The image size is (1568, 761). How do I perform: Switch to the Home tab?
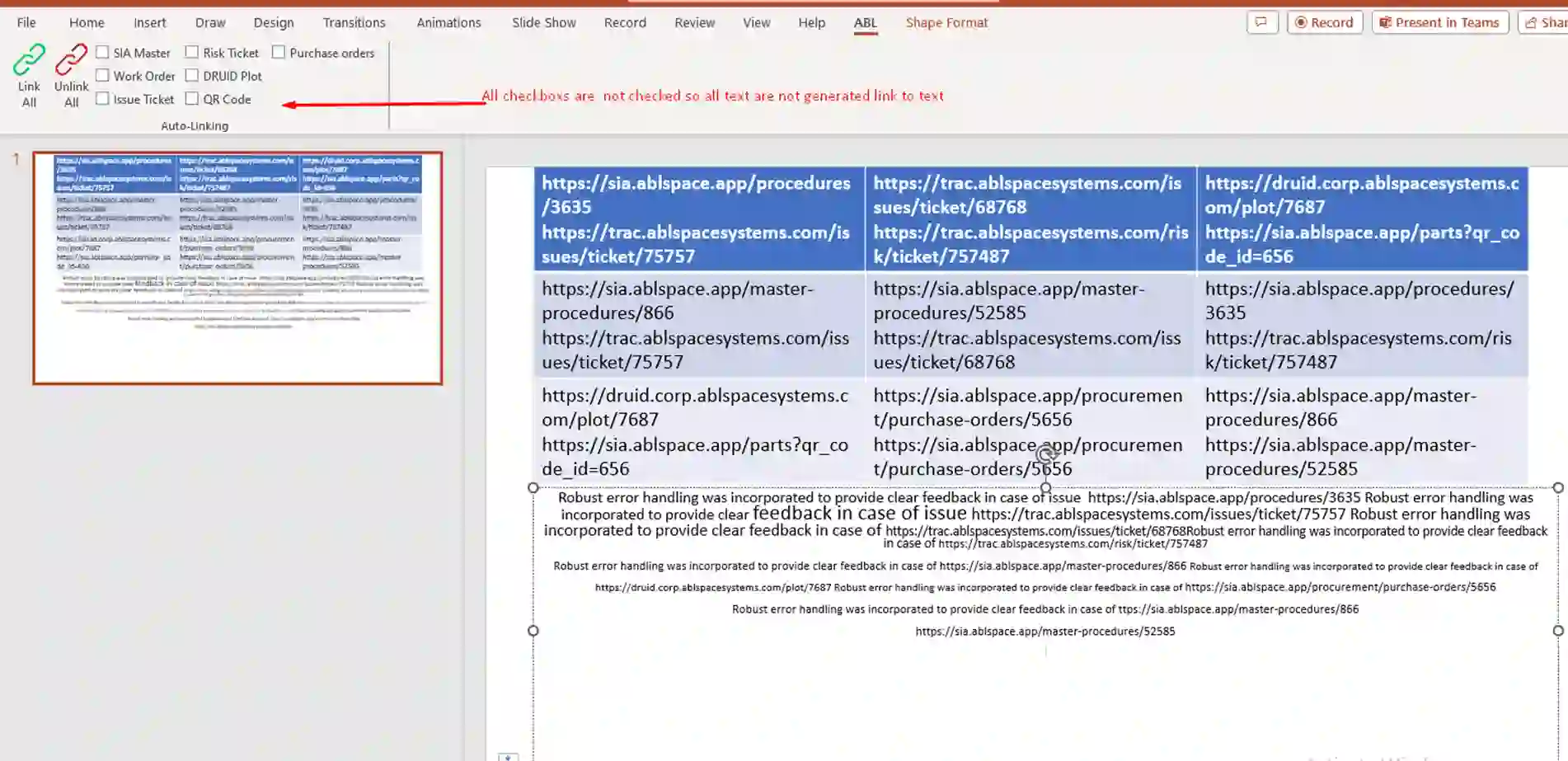pos(87,22)
